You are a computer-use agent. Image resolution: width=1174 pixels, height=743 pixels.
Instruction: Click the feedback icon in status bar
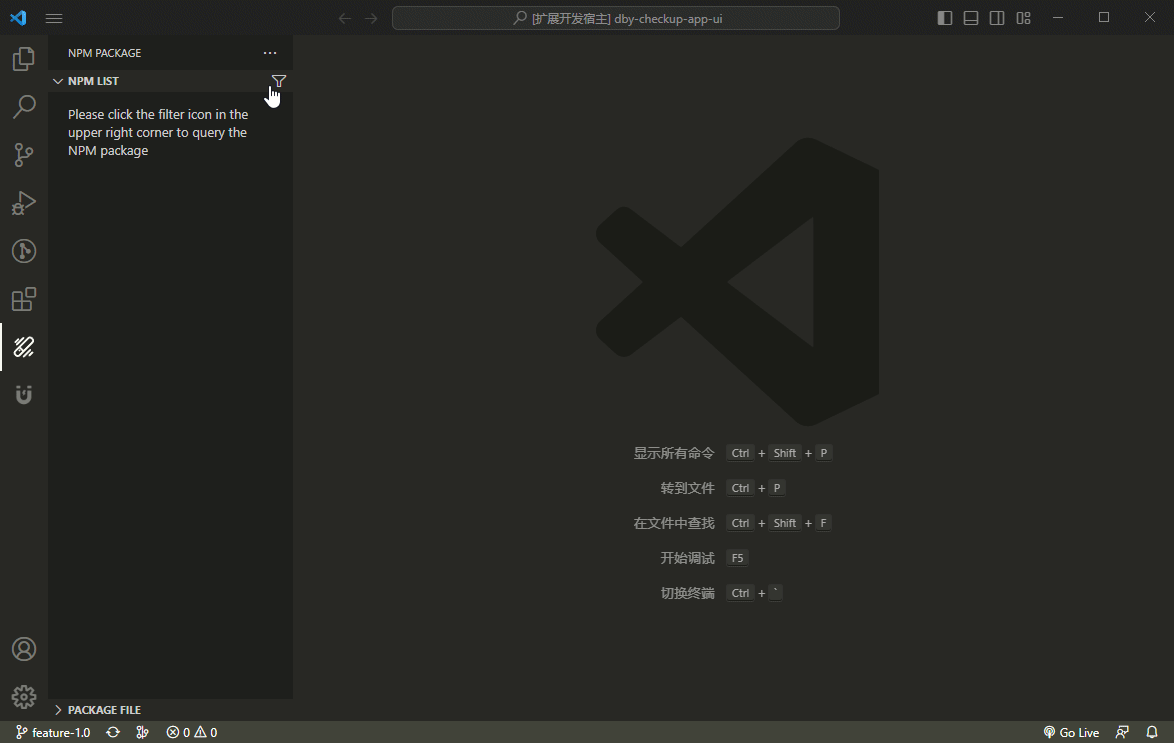click(1122, 733)
